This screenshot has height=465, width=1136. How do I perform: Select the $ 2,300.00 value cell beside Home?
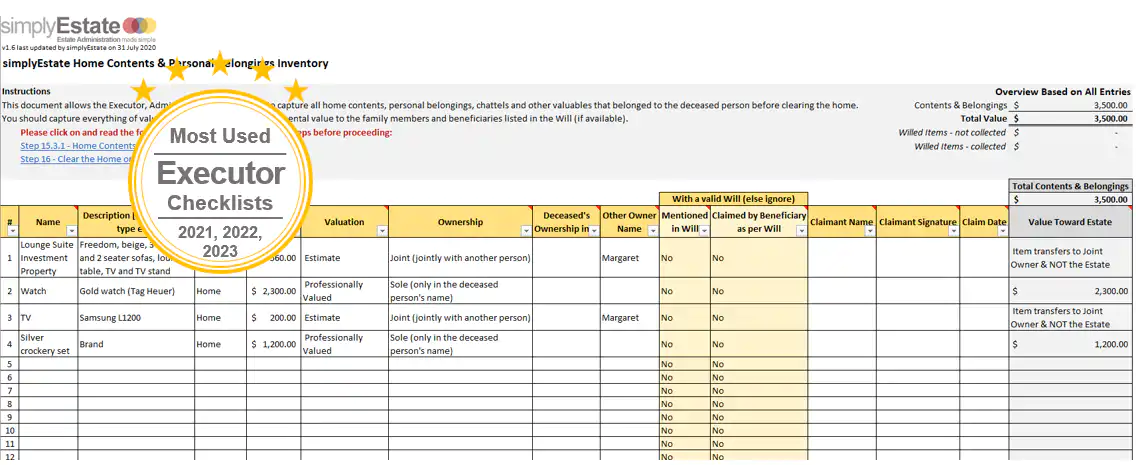(274, 290)
